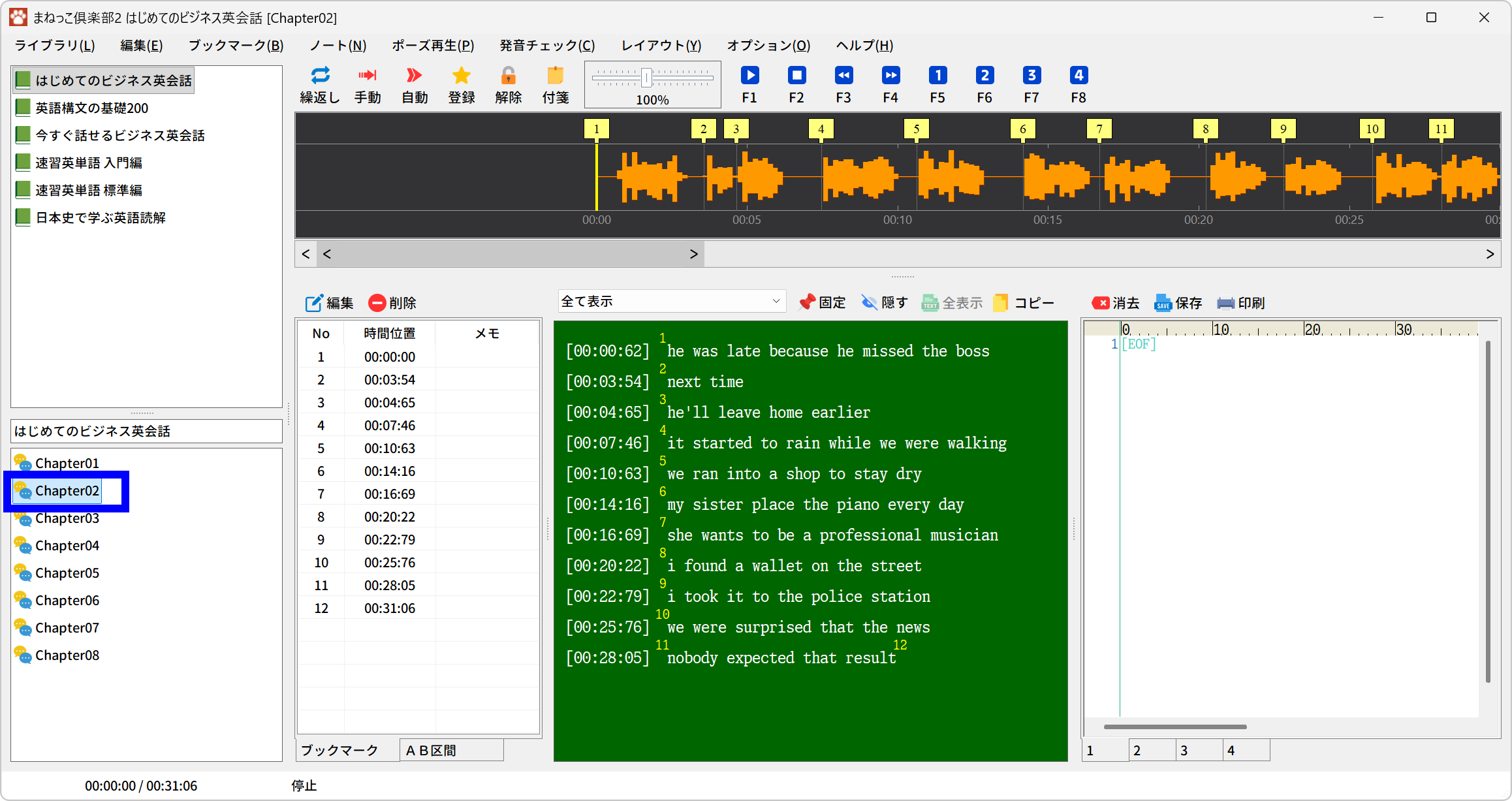Click the 解除 unlock icon
Image resolution: width=1512 pixels, height=801 pixels.
pyautogui.click(x=509, y=85)
